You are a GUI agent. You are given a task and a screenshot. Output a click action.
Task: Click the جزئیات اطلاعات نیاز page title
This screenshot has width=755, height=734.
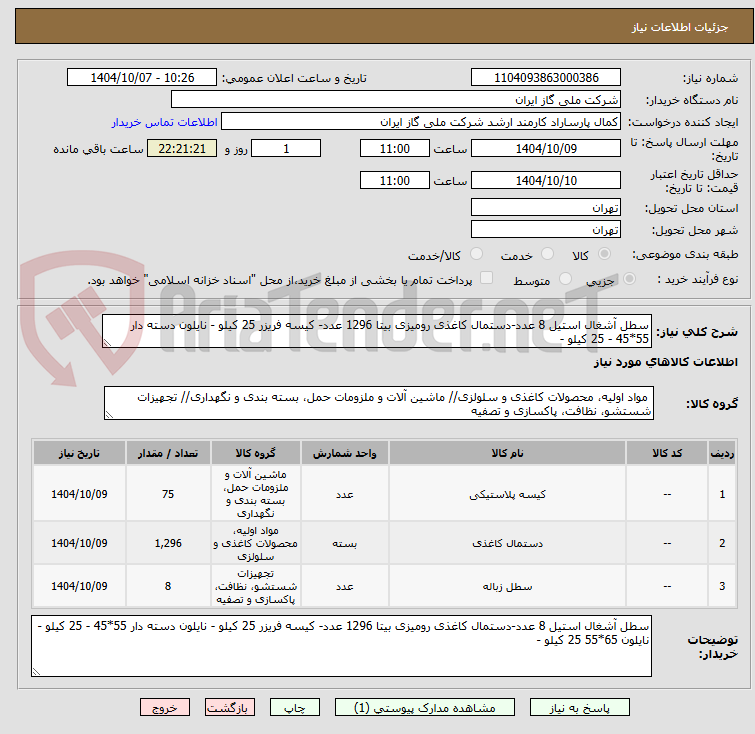pos(679,27)
